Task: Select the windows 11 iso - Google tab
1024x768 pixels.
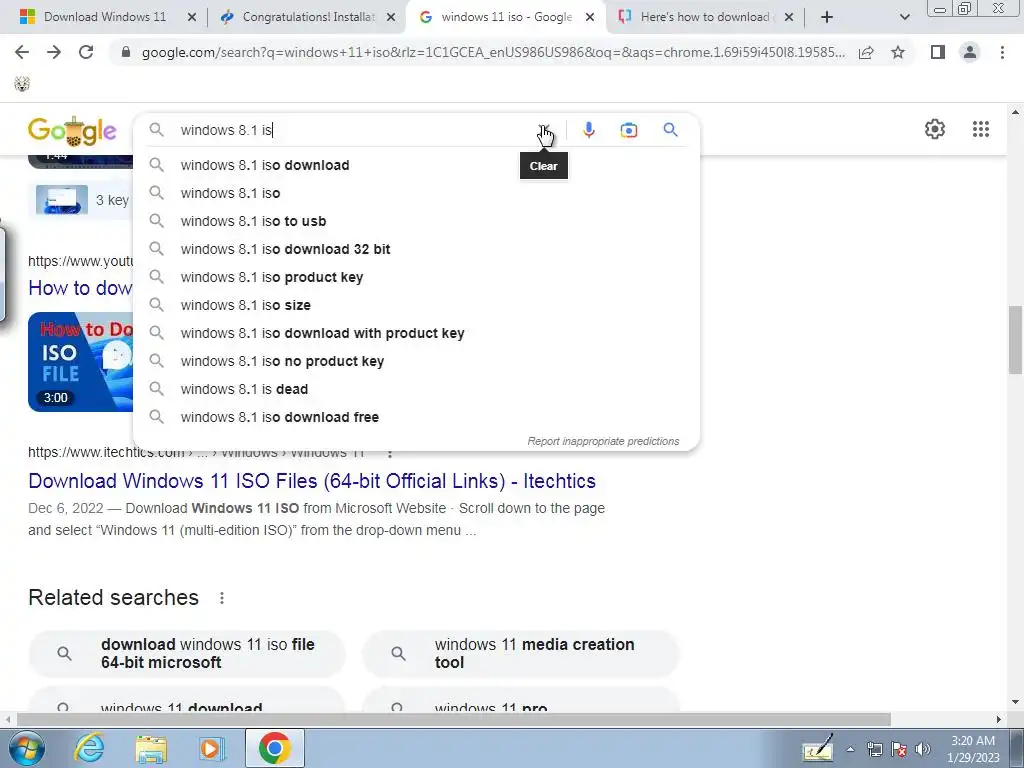Action: tap(506, 17)
